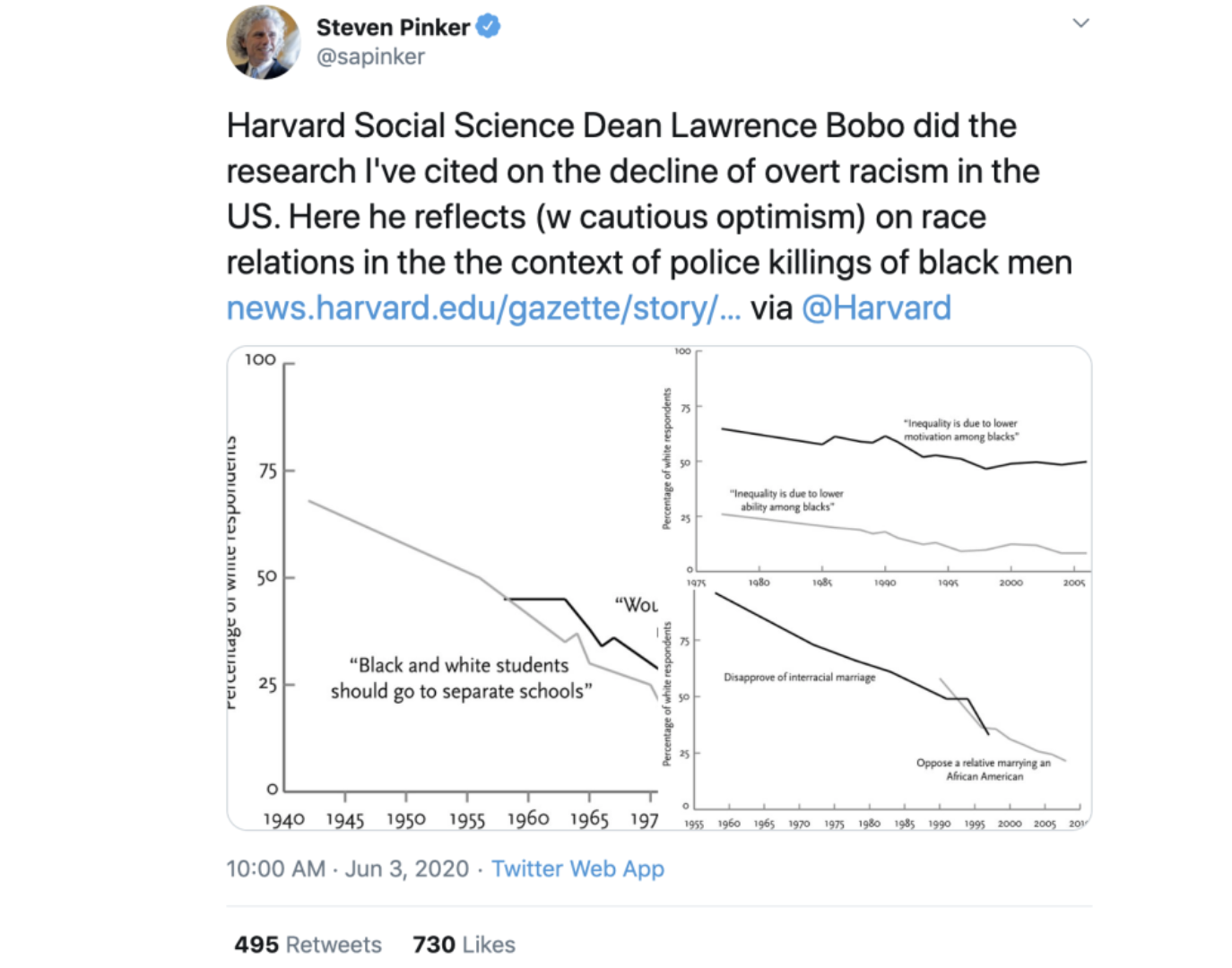Viewport: 1232px width, 968px height.
Task: Show the 730 Likes list
Action: point(464,945)
